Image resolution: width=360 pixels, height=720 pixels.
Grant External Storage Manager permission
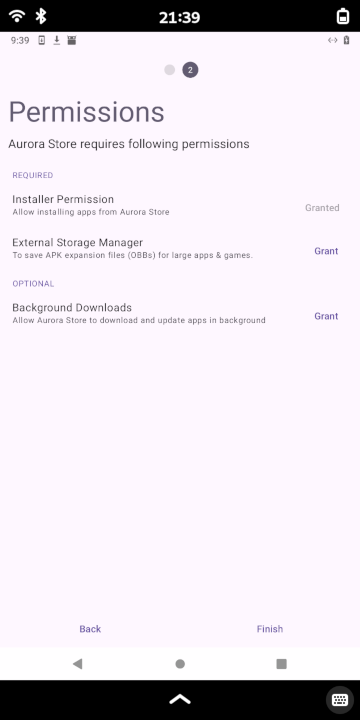pyautogui.click(x=326, y=251)
